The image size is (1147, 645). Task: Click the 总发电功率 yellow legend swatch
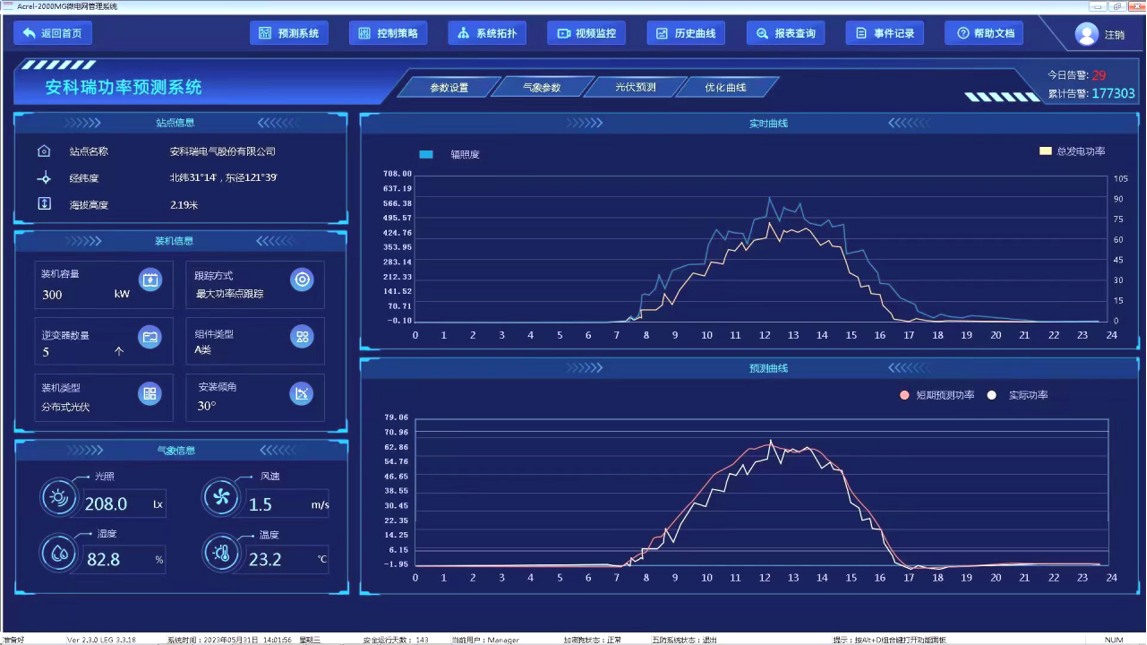1045,151
